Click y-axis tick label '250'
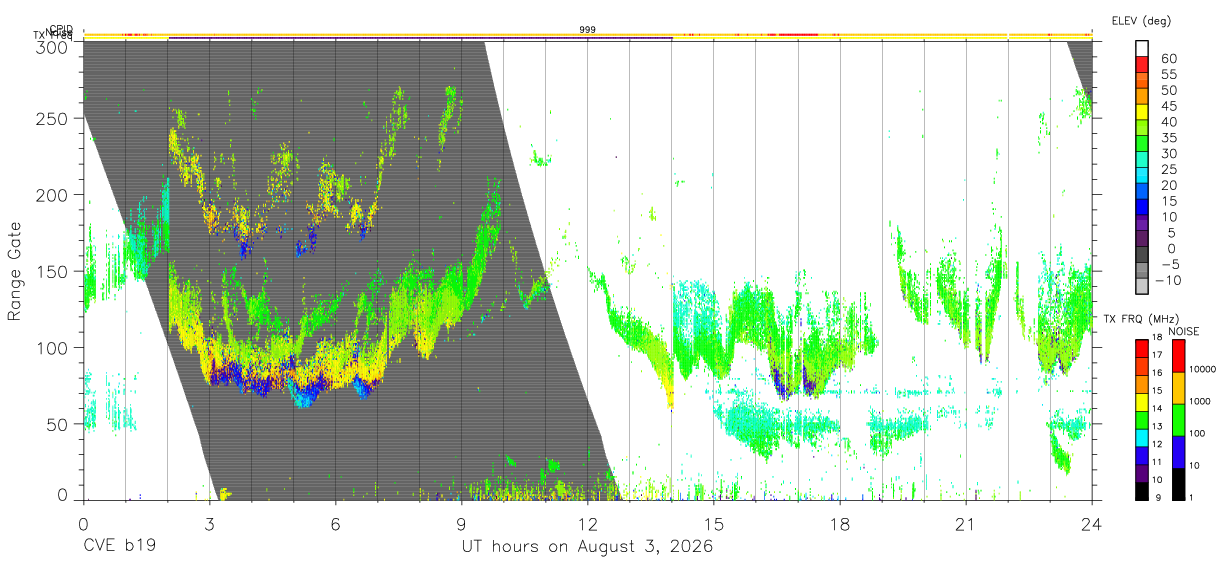Image resolution: width=1228 pixels, height=567 pixels. pyautogui.click(x=52, y=118)
